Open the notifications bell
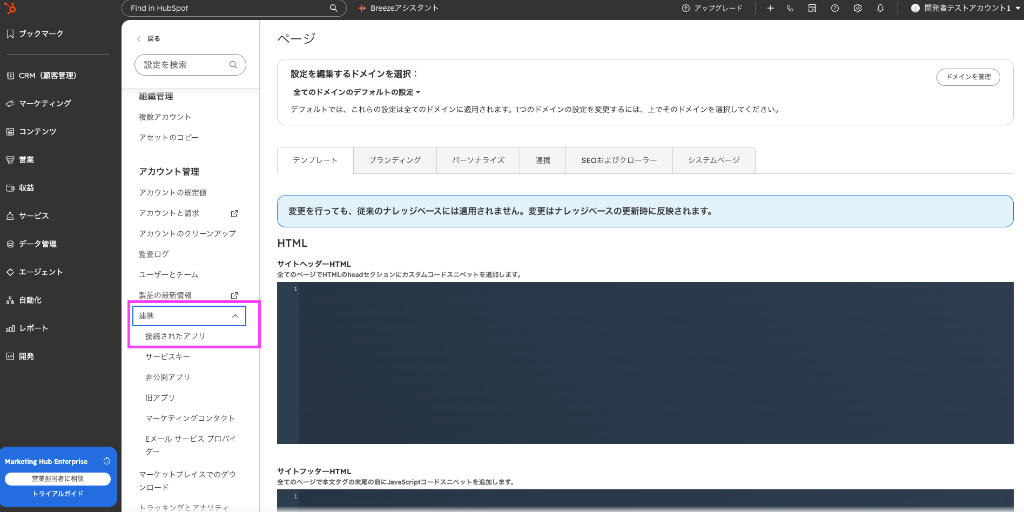Screen dimensions: 1024x512 [x=880, y=8]
